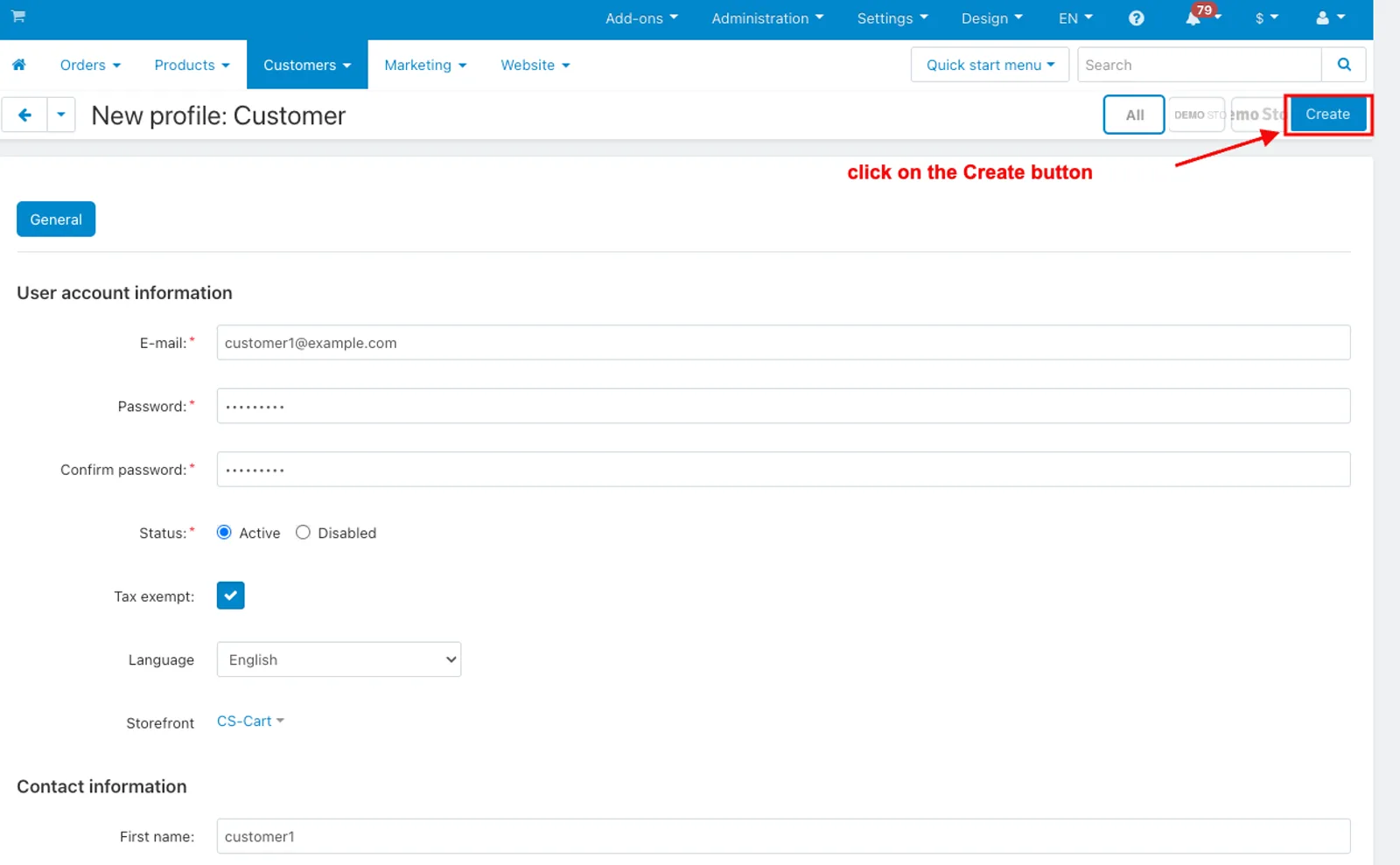Switch to the General tab

click(56, 220)
